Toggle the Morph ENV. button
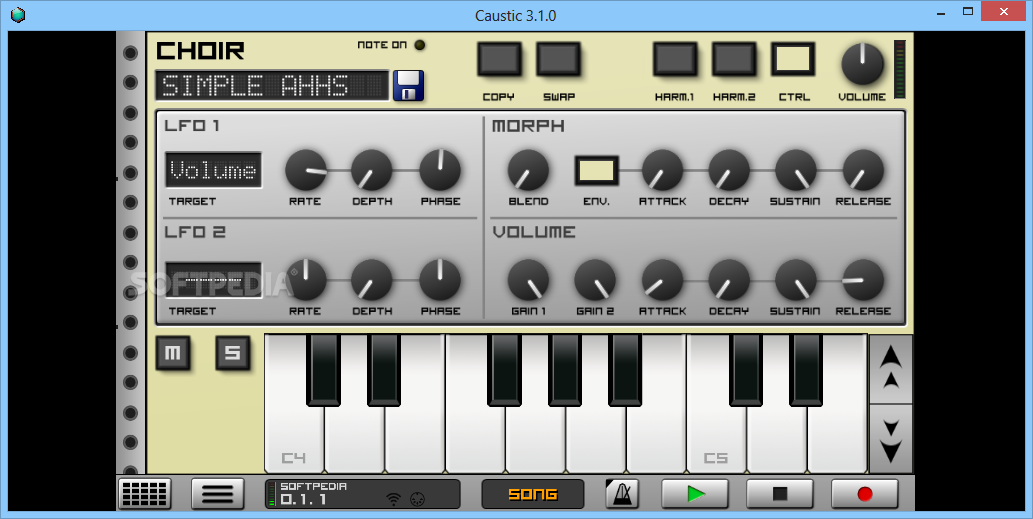1033x519 pixels. point(596,171)
